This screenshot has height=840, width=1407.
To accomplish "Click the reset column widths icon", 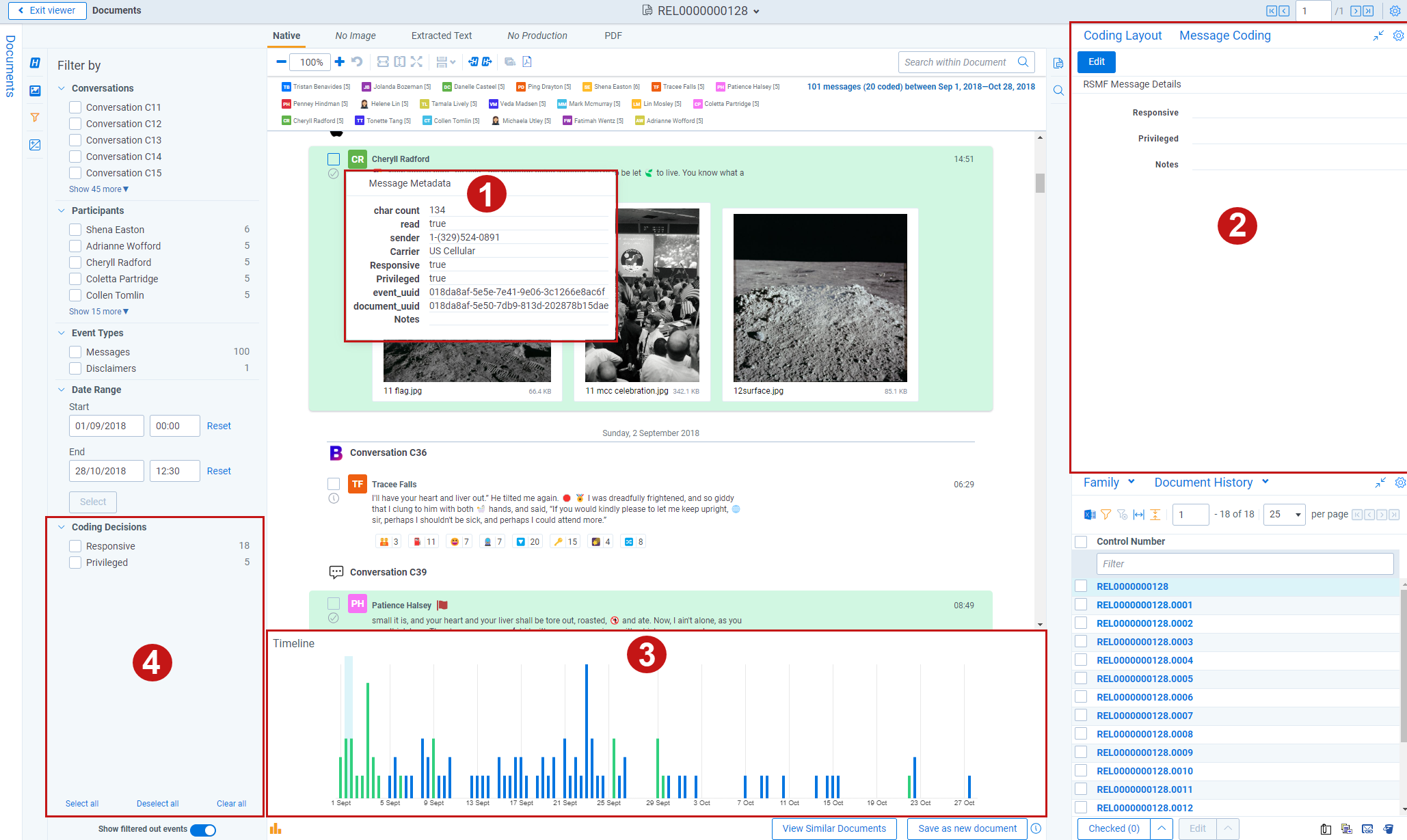I will tap(1138, 515).
